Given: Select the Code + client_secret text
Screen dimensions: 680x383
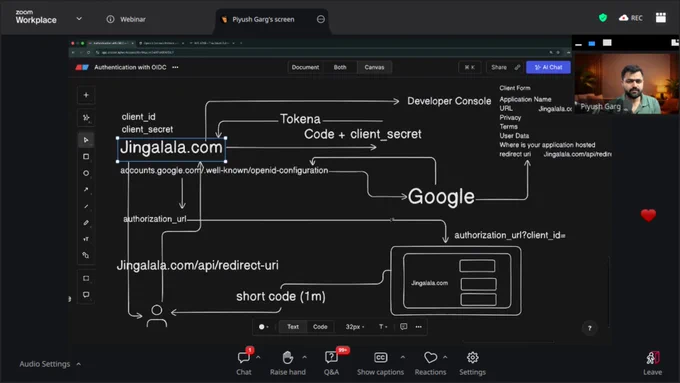Looking at the screenshot, I should pos(363,134).
